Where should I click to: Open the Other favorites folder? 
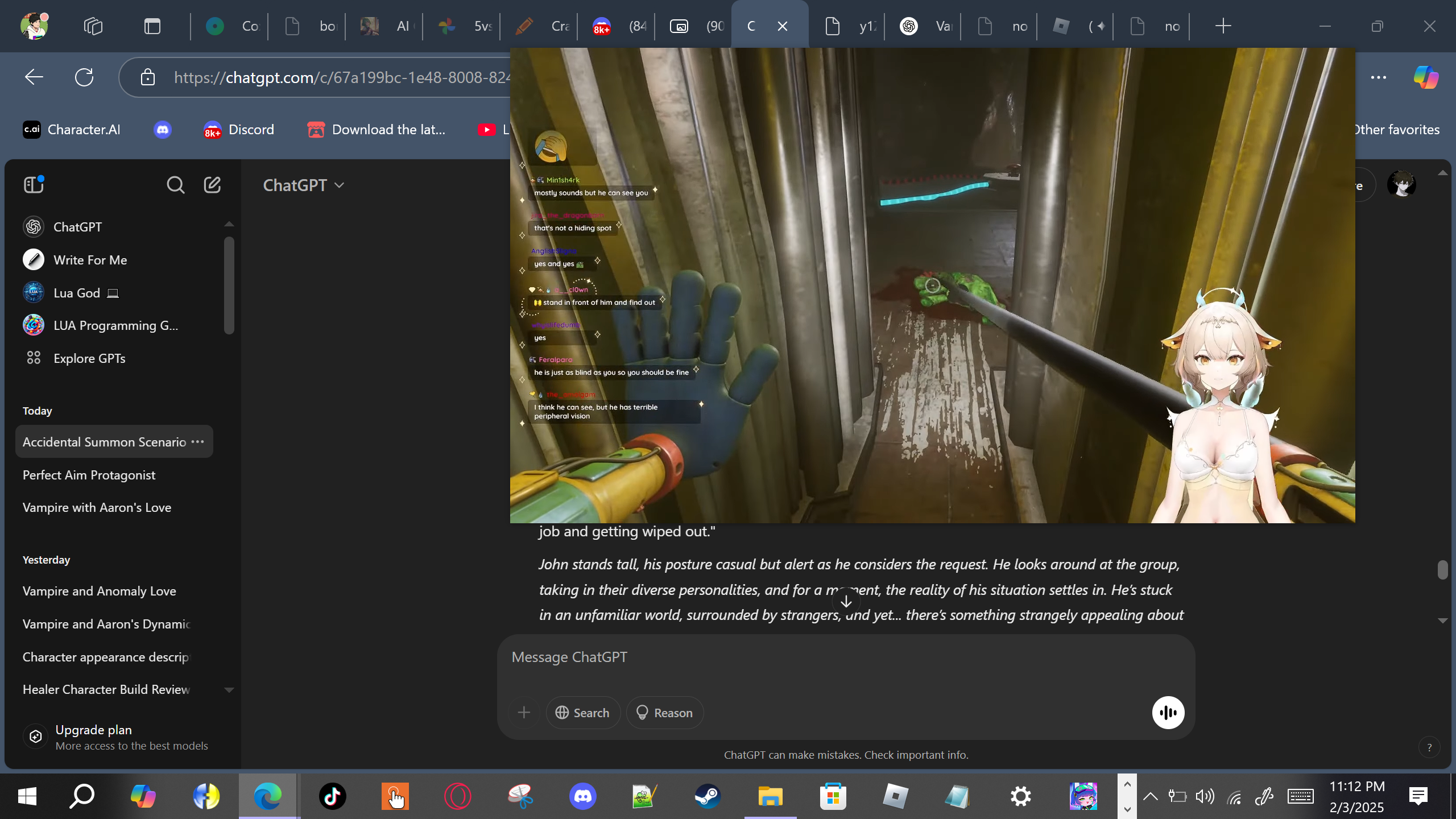(1396, 130)
